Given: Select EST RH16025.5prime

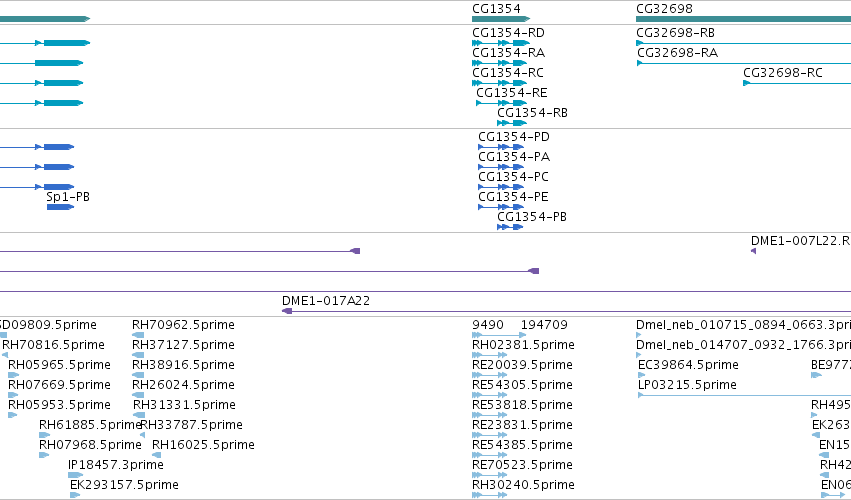Looking at the screenshot, I should click(x=204, y=445).
